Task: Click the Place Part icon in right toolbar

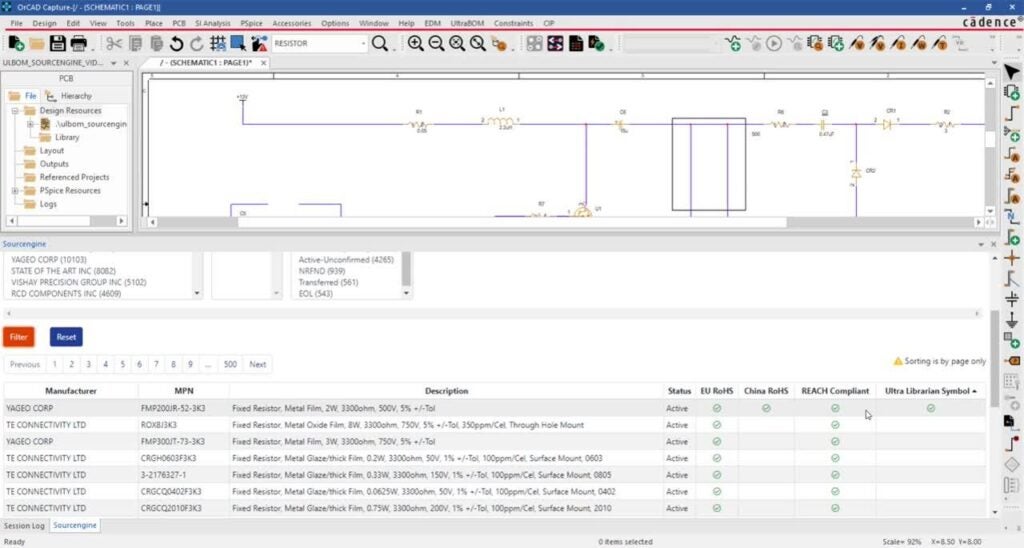Action: 1012,93
